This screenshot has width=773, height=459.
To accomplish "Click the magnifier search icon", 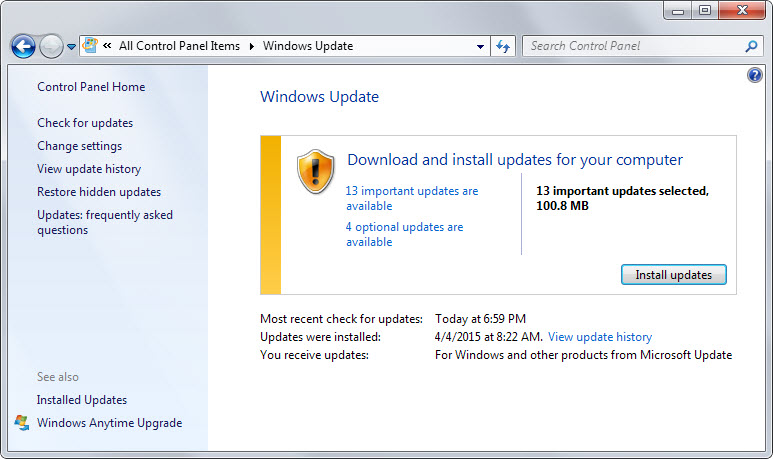I will tap(752, 46).
